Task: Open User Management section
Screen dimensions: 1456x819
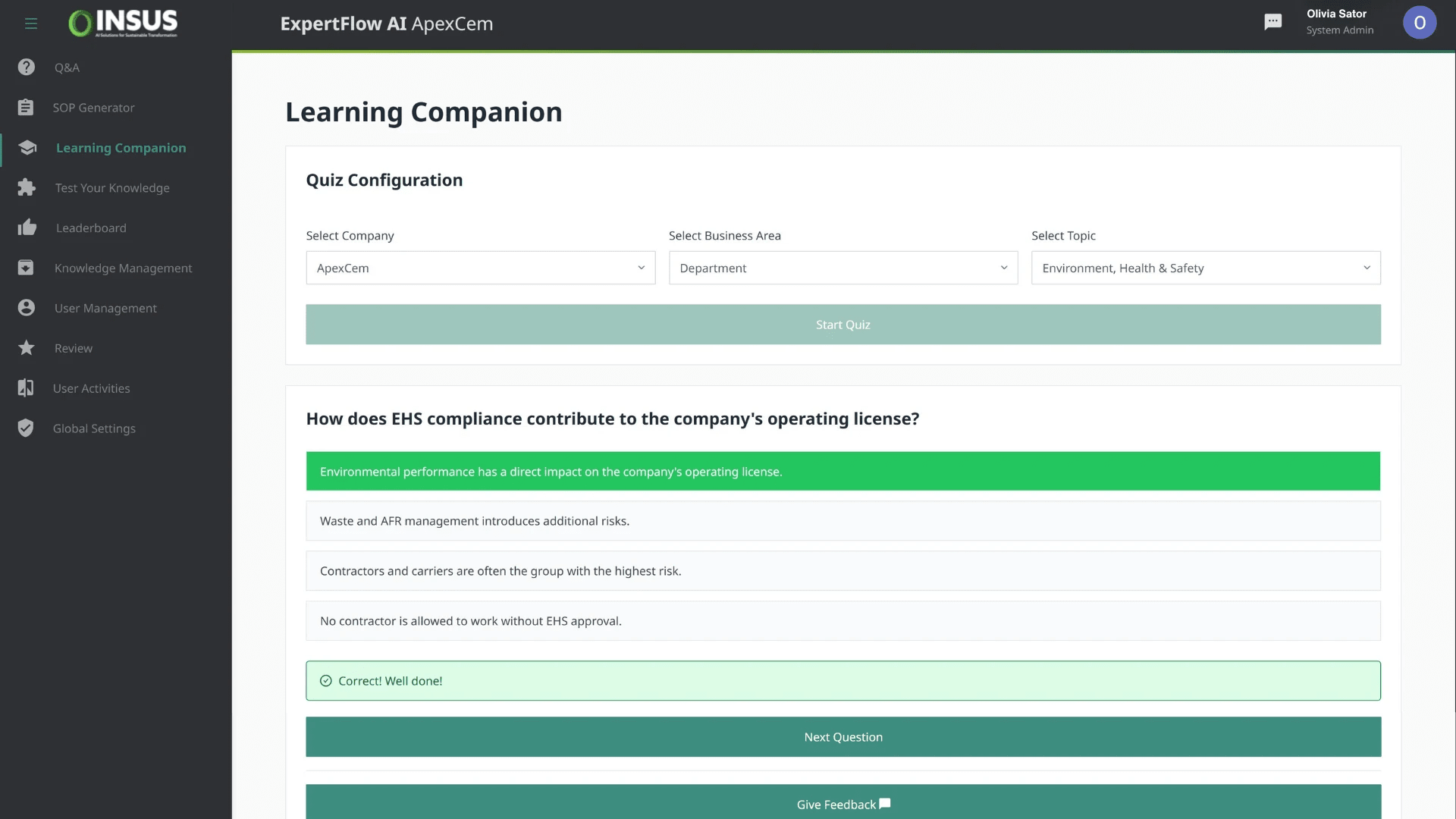Action: (x=105, y=309)
